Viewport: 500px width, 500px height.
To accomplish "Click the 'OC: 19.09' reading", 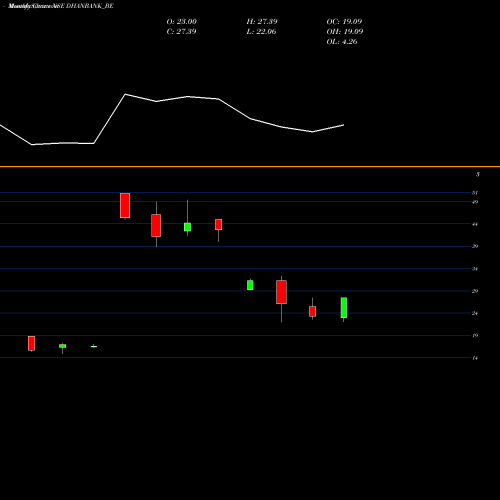I will pos(344,22).
